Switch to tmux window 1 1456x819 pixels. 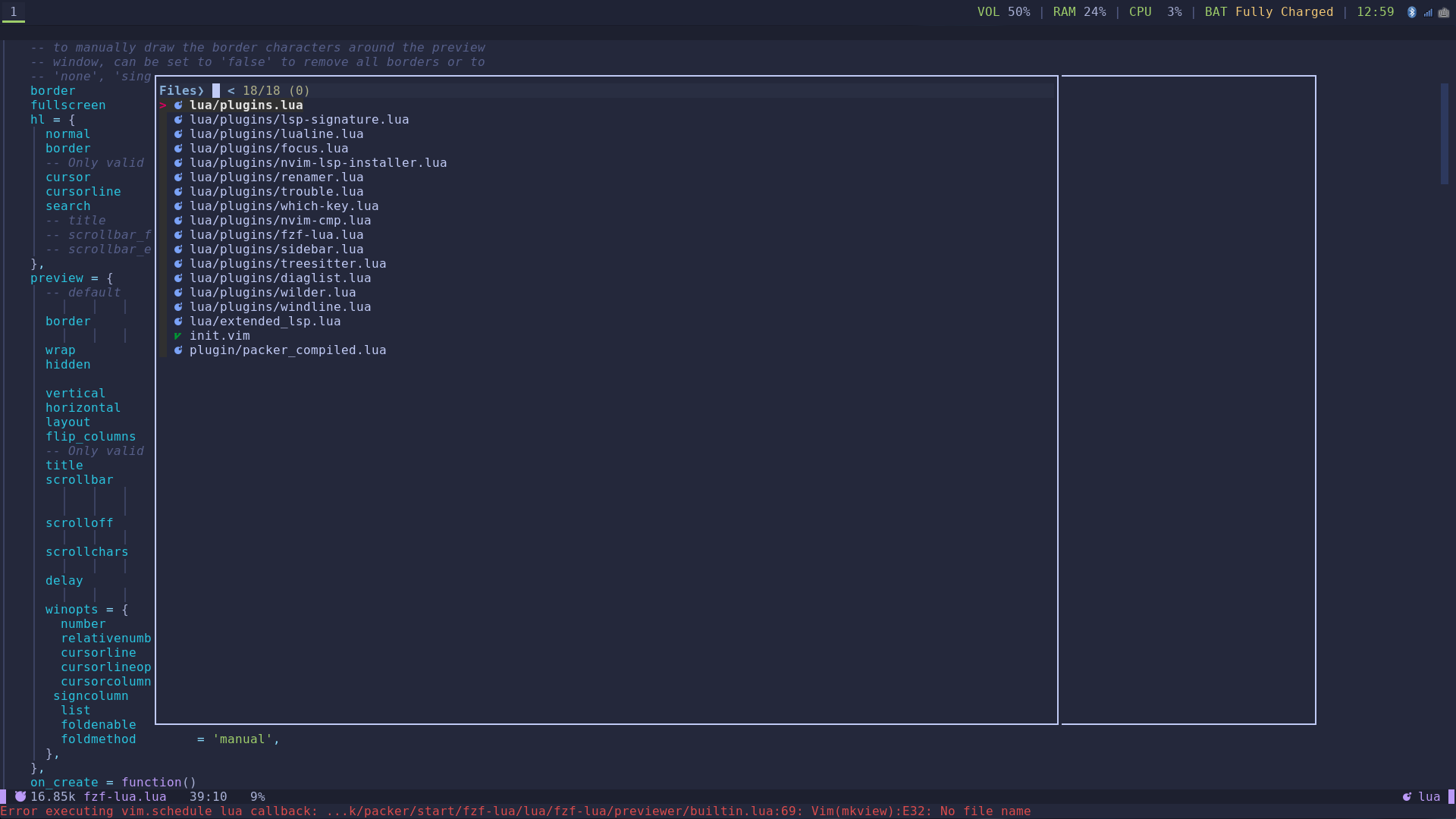(x=14, y=12)
